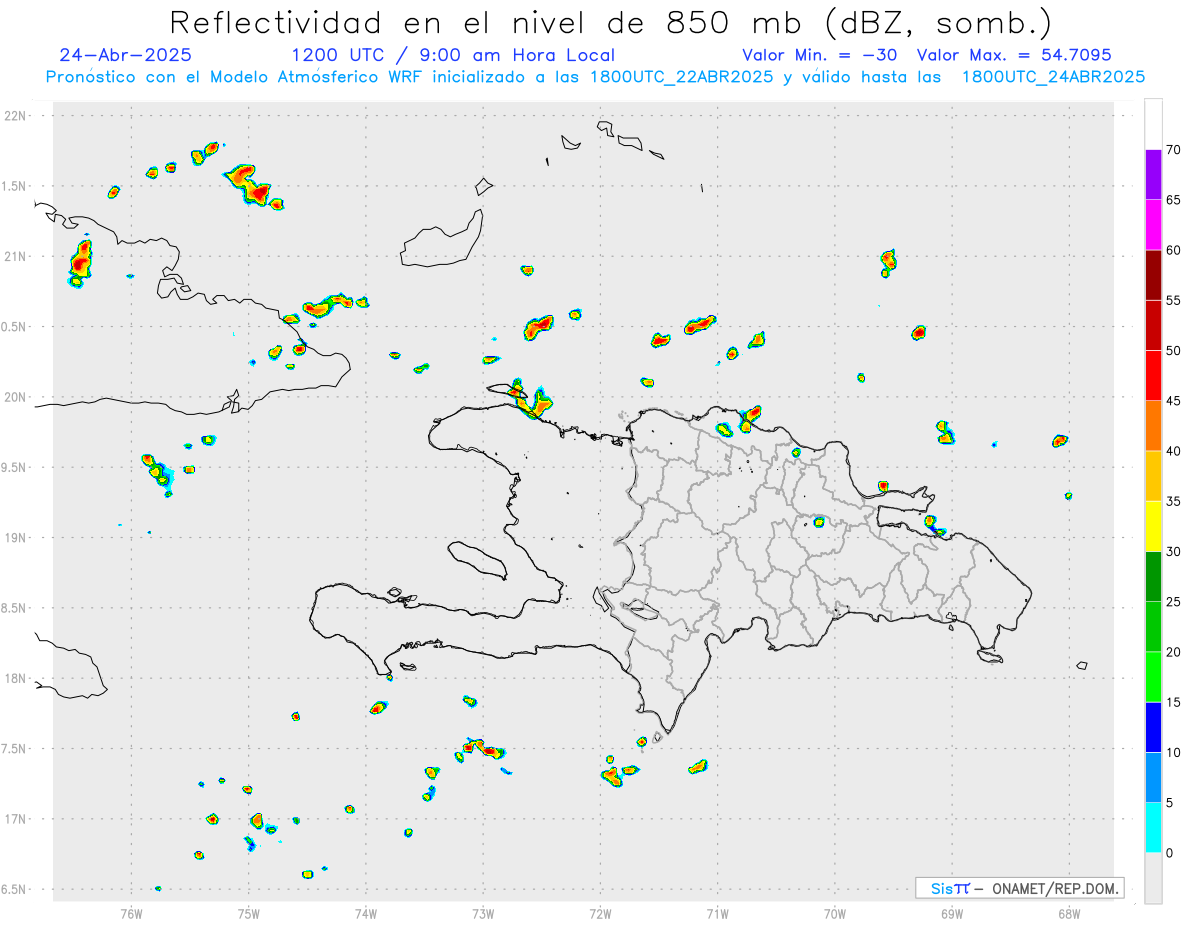
Task: Click the "68W" longitude label
Action: pos(1069,914)
